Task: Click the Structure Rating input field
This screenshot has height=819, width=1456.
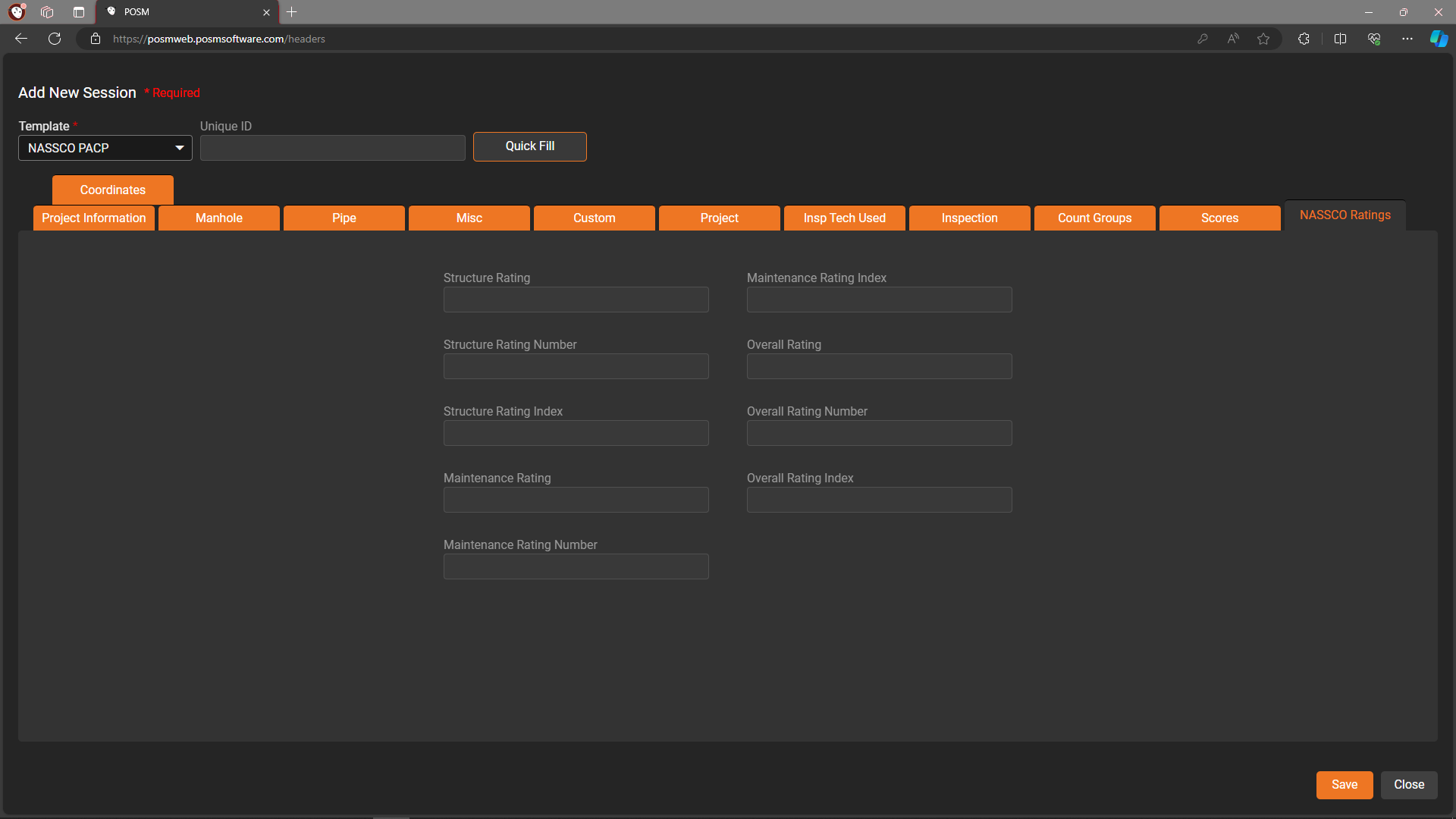Action: pos(576,300)
